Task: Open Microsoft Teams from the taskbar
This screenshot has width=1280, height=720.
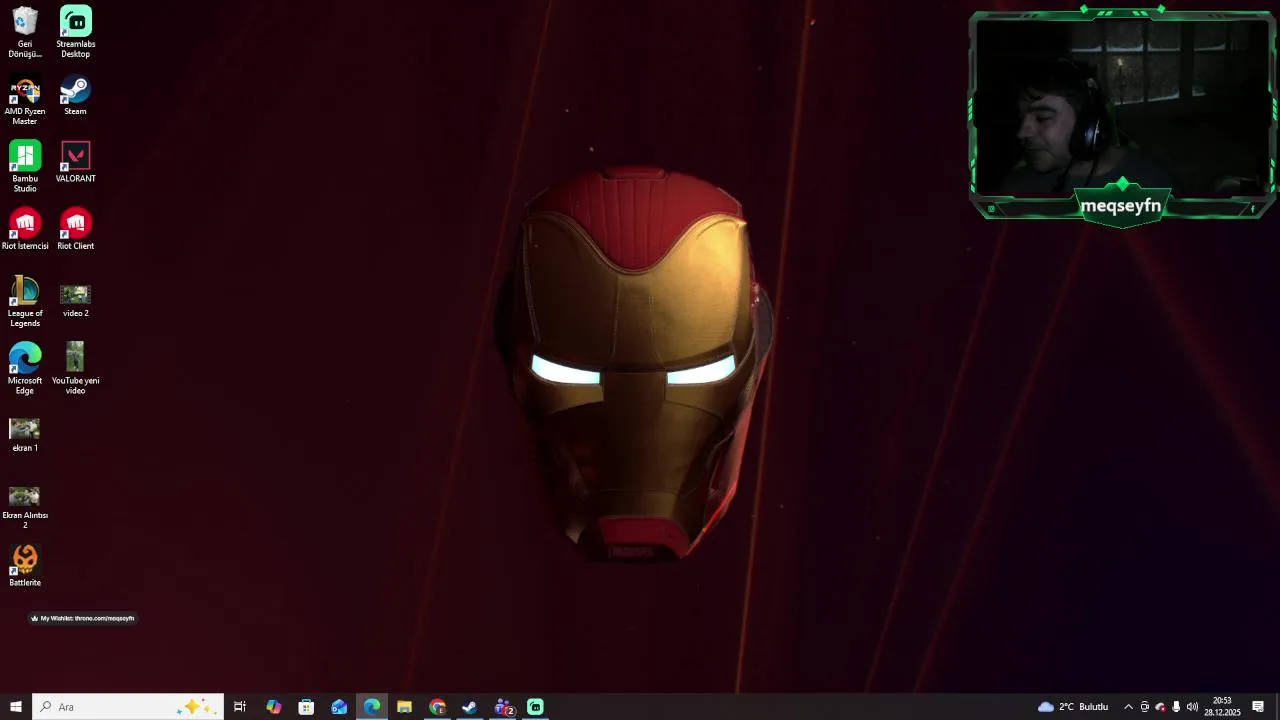Action: click(503, 707)
